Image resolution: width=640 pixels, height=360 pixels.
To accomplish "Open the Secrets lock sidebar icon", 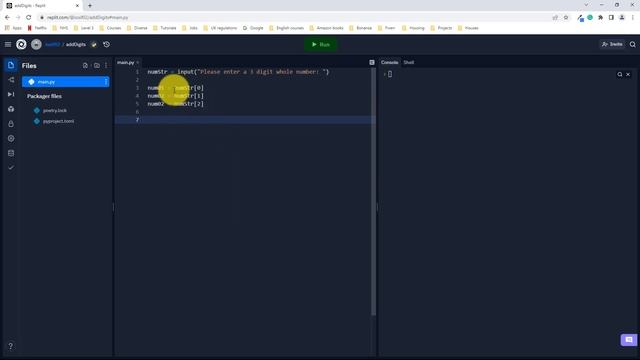I will 11,124.
